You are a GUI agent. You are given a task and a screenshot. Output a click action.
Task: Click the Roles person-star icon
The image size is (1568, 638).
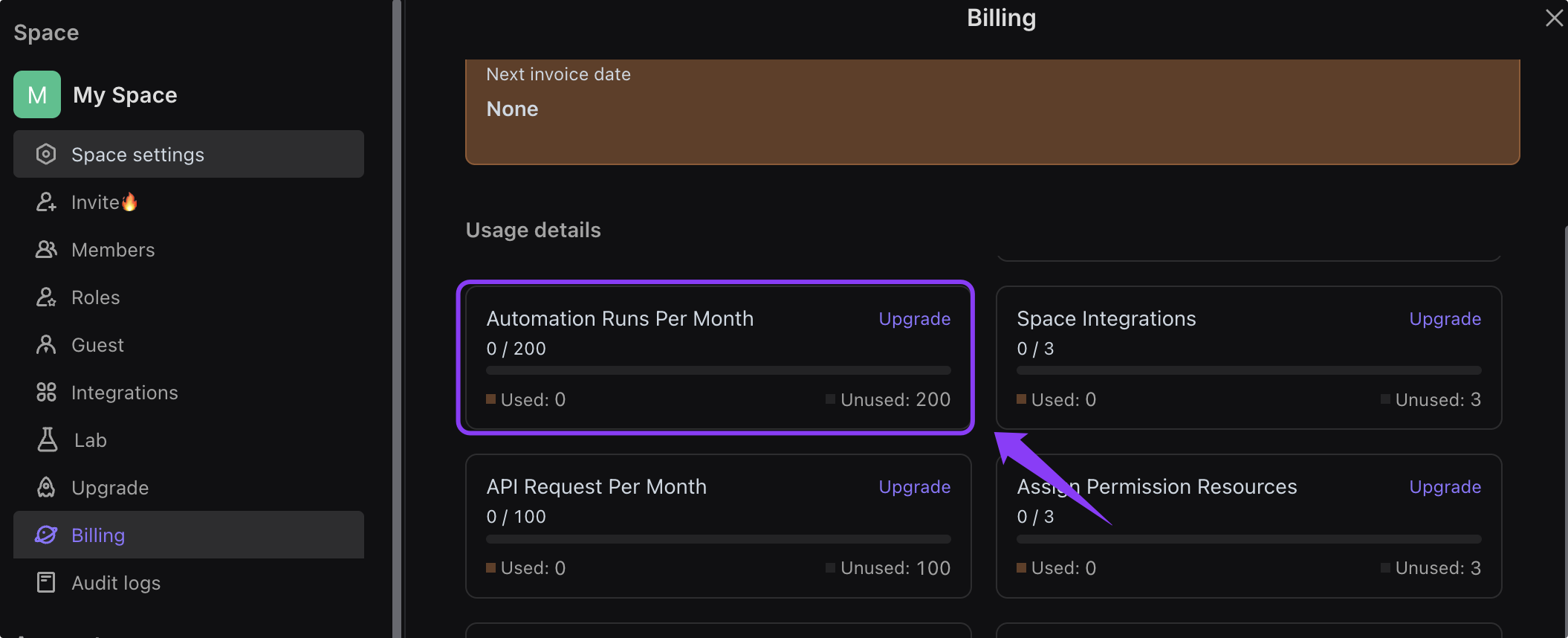click(46, 297)
